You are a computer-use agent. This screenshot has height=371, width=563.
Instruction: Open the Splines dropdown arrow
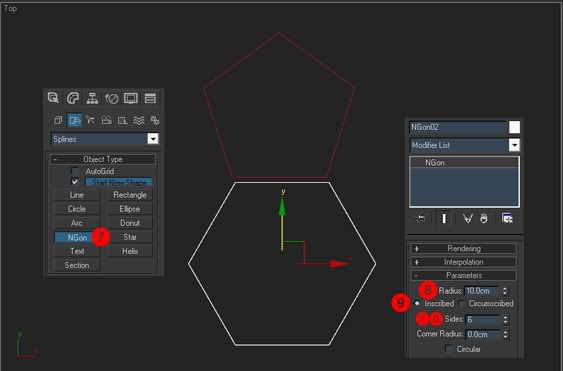[x=153, y=139]
